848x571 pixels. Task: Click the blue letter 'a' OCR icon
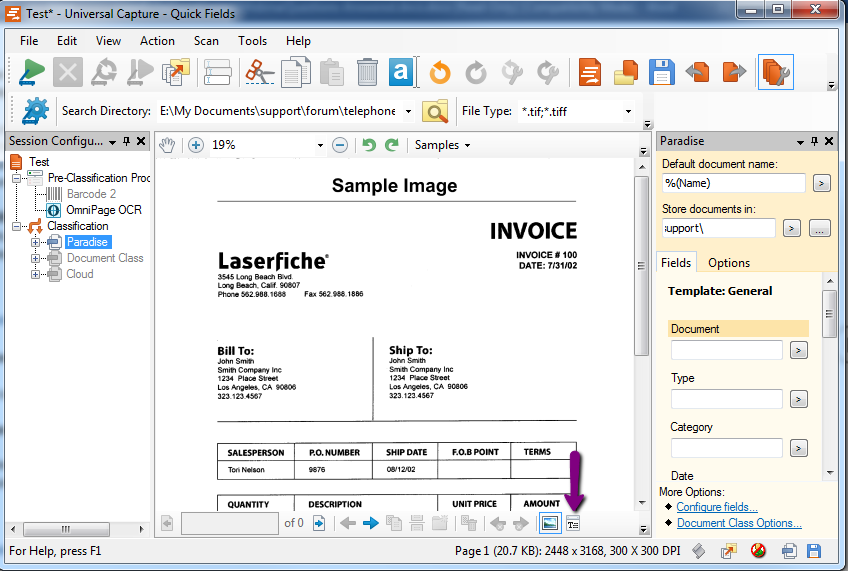(401, 72)
